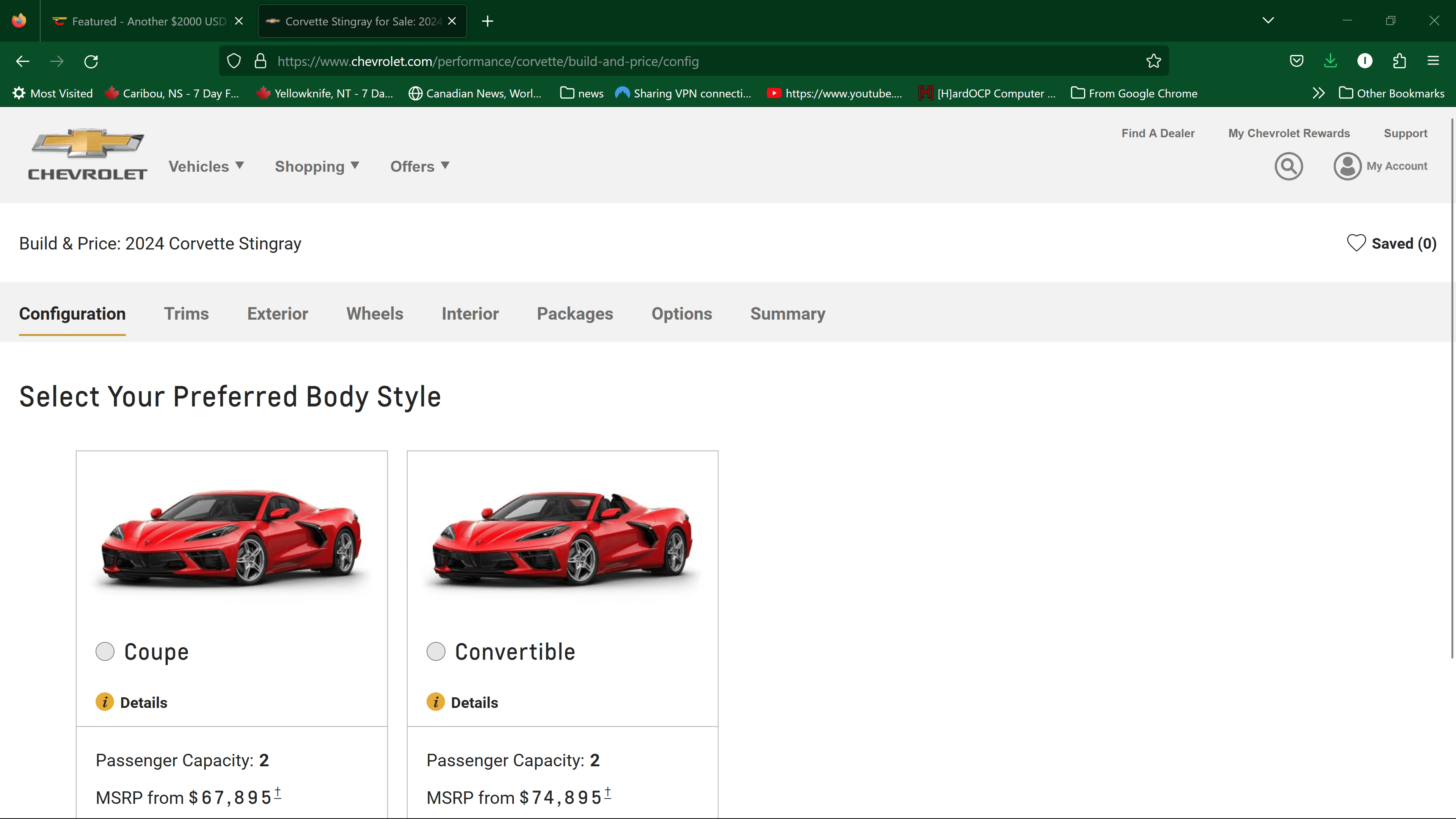
Task: Click the Save to Pocket icon
Action: pos(1296,61)
